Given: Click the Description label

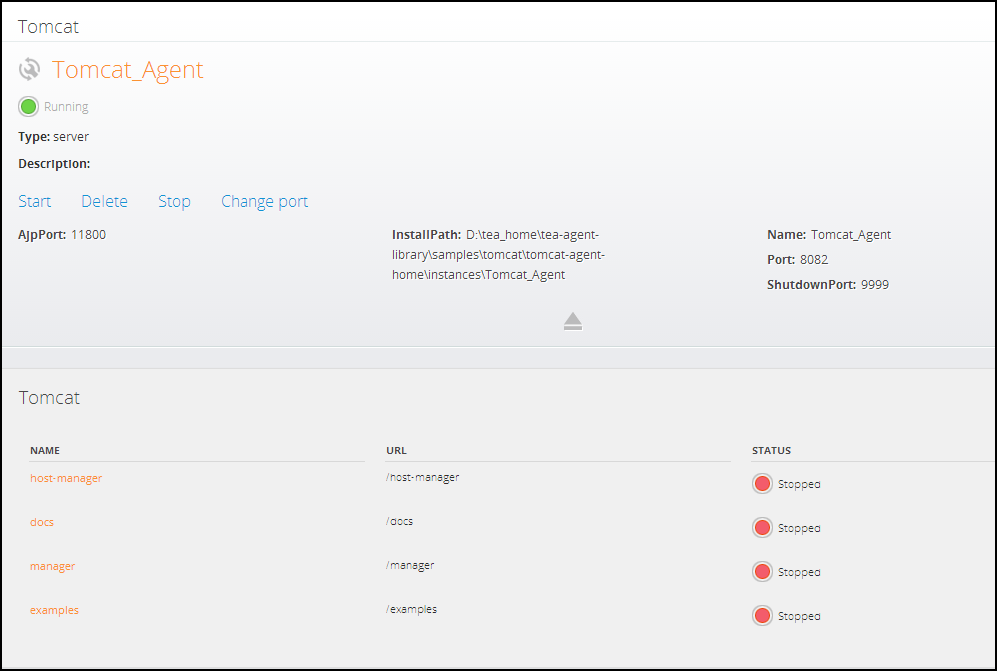Looking at the screenshot, I should pos(54,163).
